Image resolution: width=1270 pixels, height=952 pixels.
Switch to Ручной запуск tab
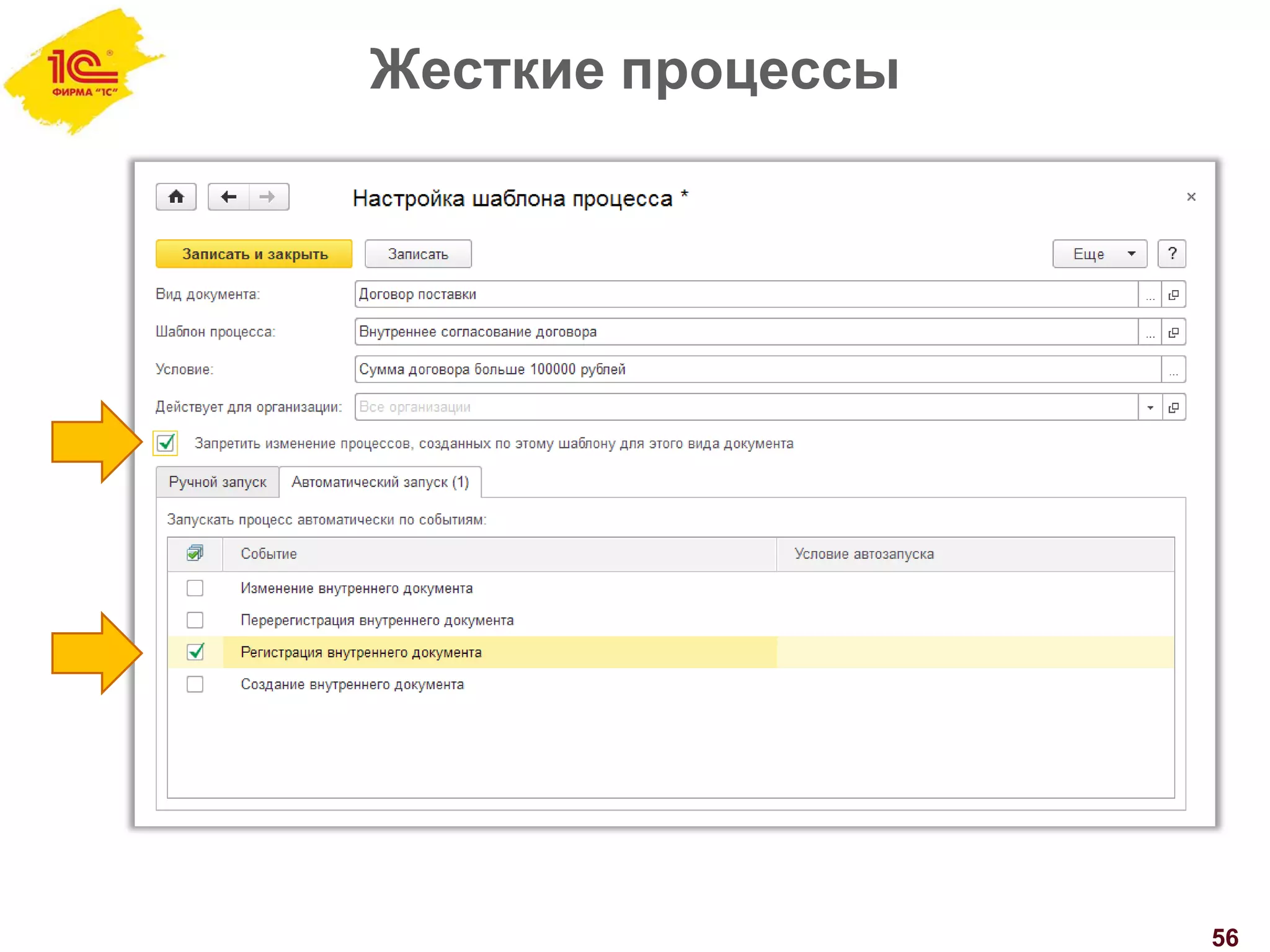[x=218, y=482]
